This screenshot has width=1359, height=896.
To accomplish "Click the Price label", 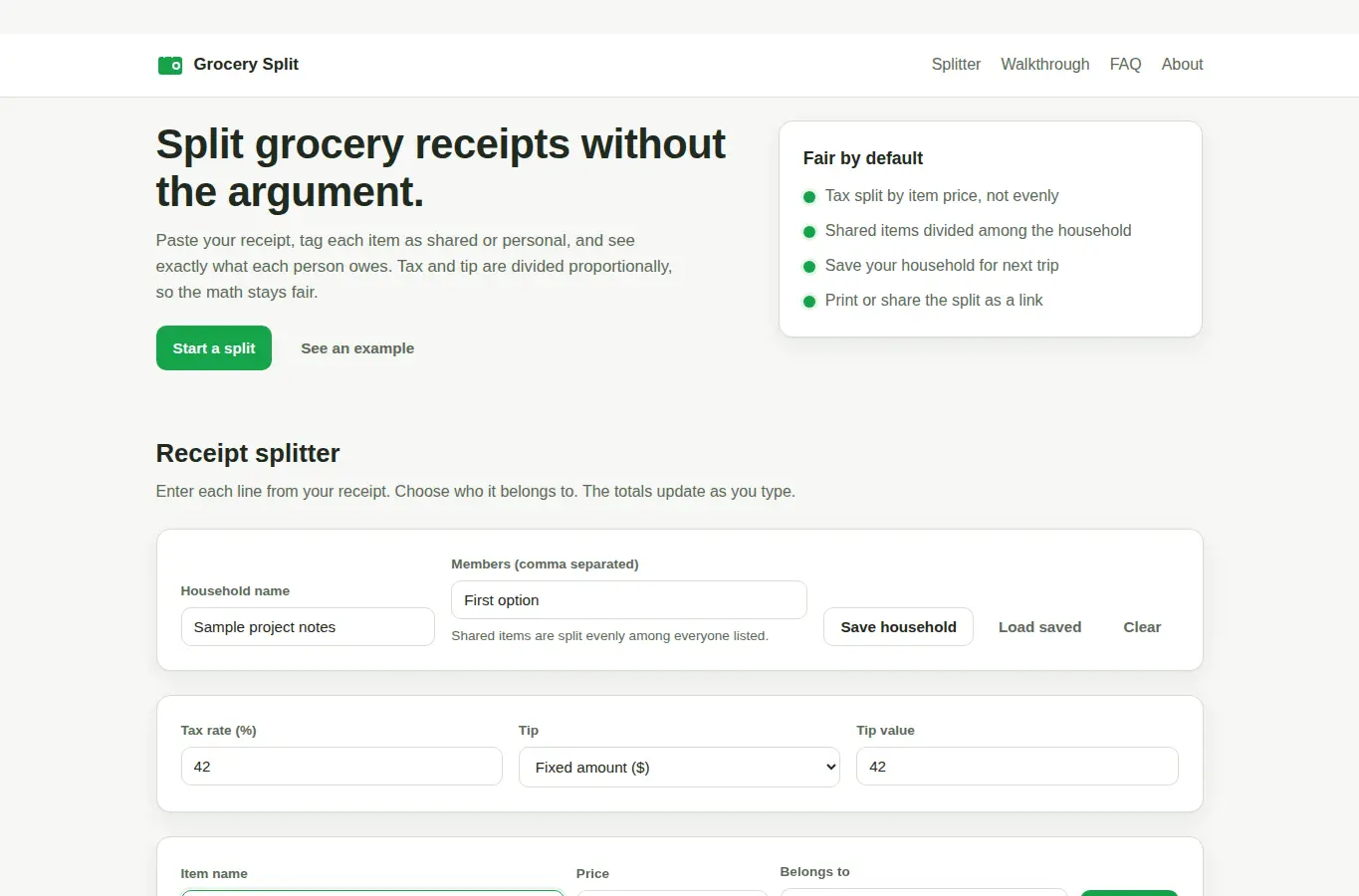I will (592, 874).
